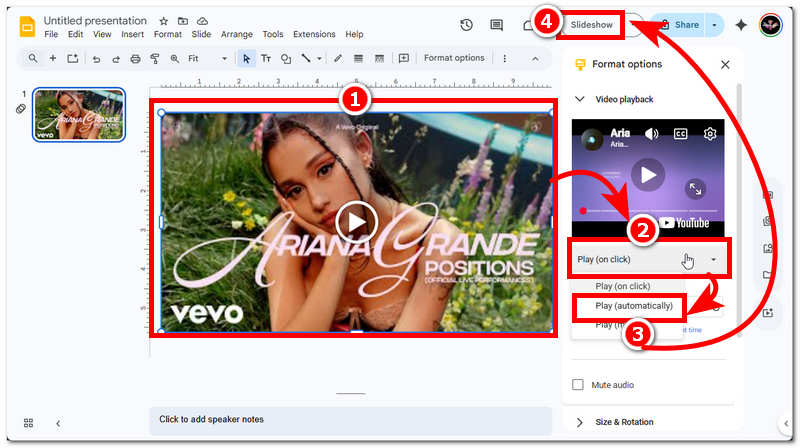
Task: Open the Arrange menu
Action: (x=236, y=34)
